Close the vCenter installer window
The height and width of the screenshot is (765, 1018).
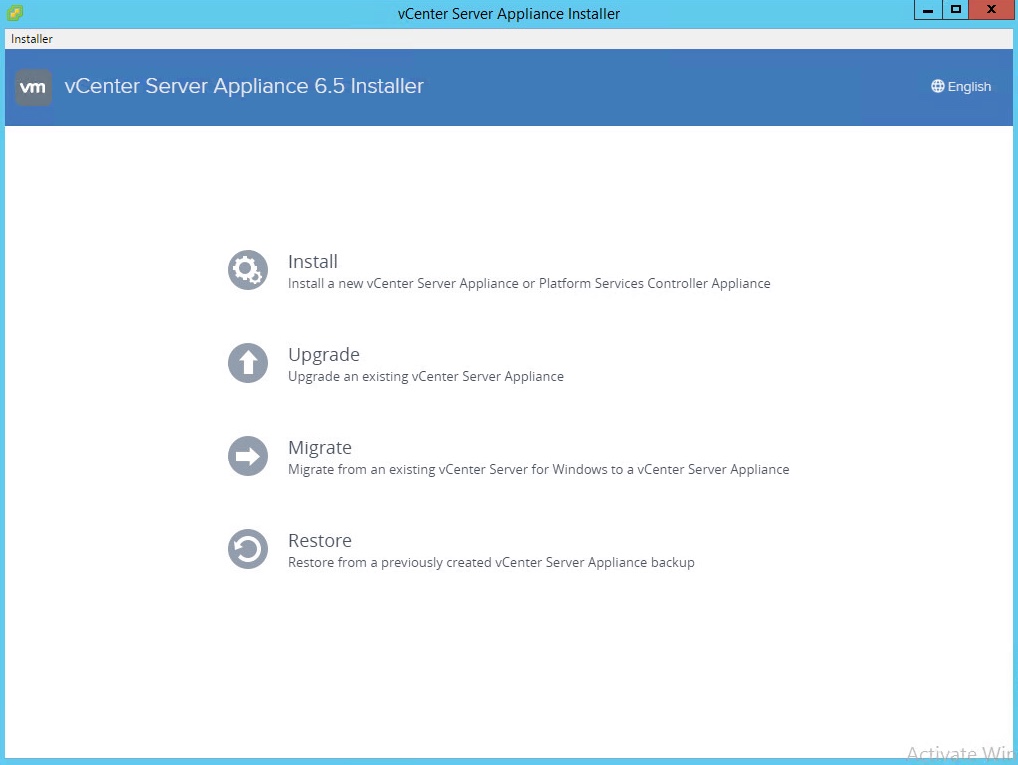point(990,10)
